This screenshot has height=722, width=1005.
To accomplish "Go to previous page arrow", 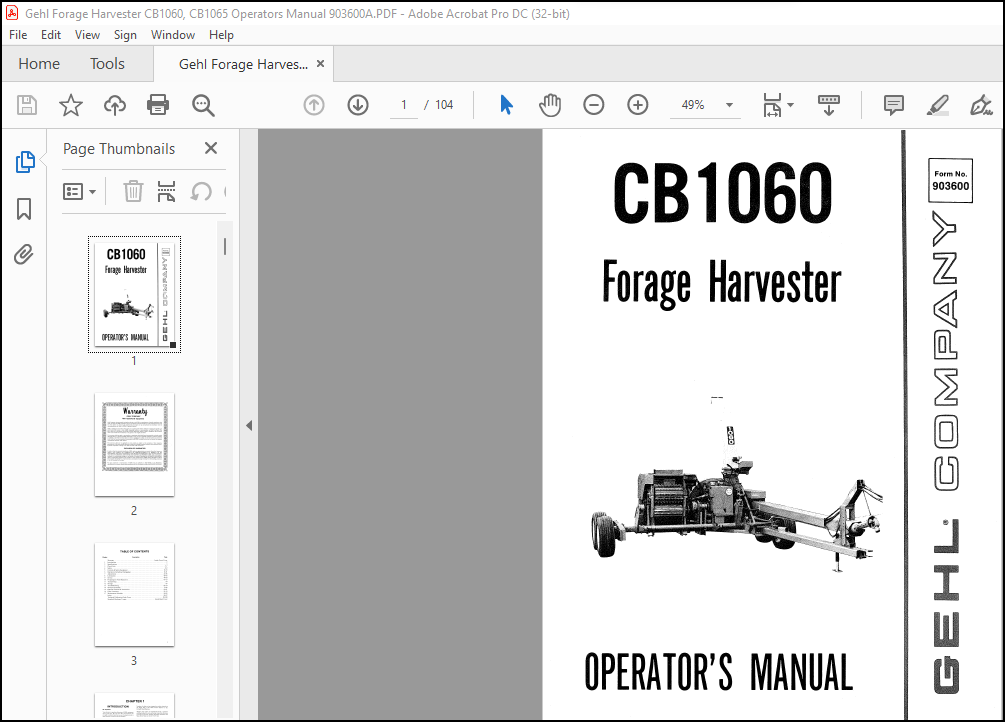I will (x=314, y=105).
